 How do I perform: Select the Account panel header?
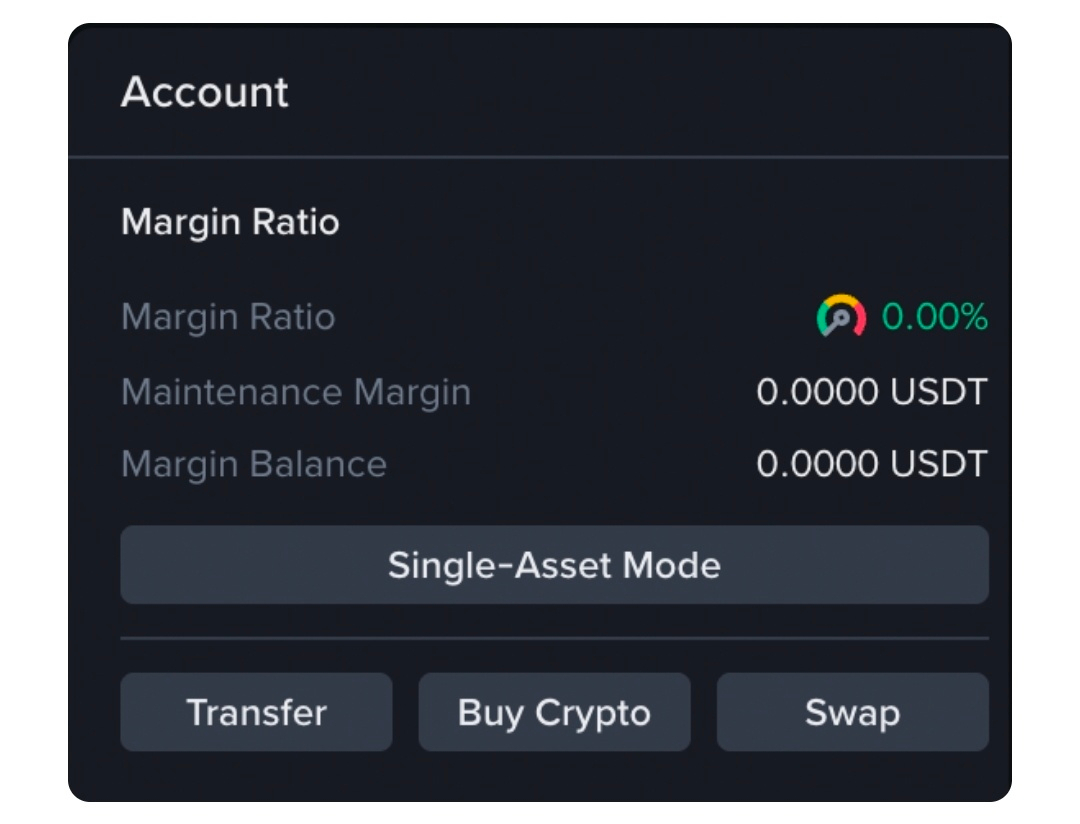pos(205,92)
